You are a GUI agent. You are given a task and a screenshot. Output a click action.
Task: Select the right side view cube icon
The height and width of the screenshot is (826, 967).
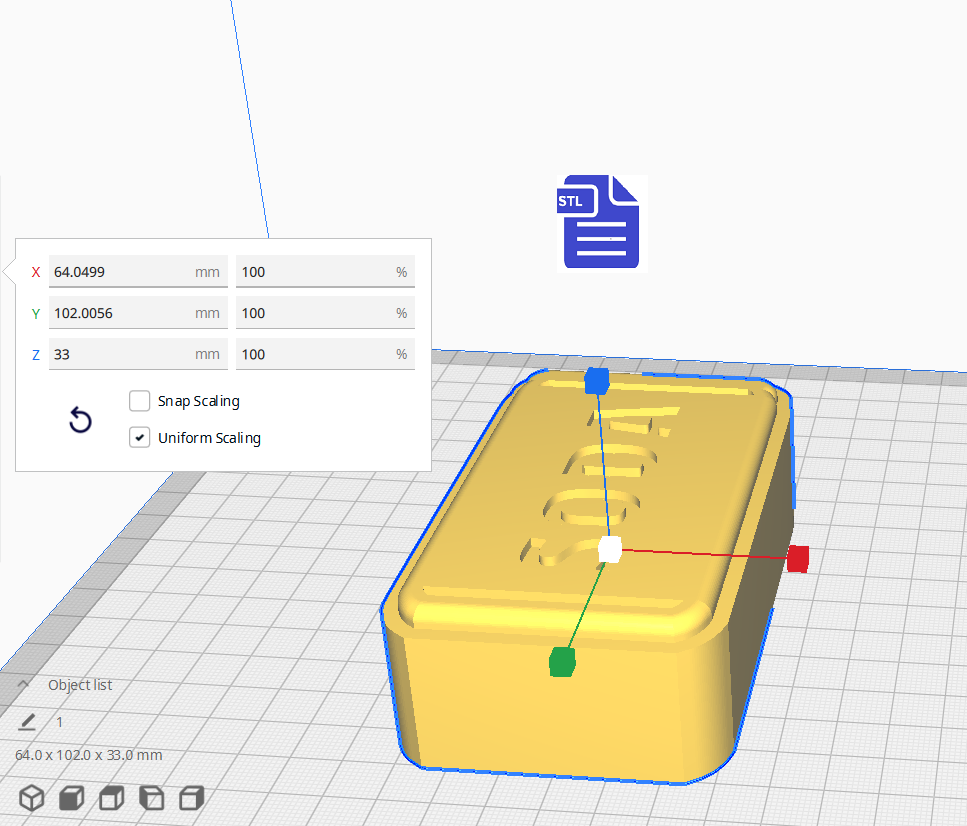coord(191,798)
